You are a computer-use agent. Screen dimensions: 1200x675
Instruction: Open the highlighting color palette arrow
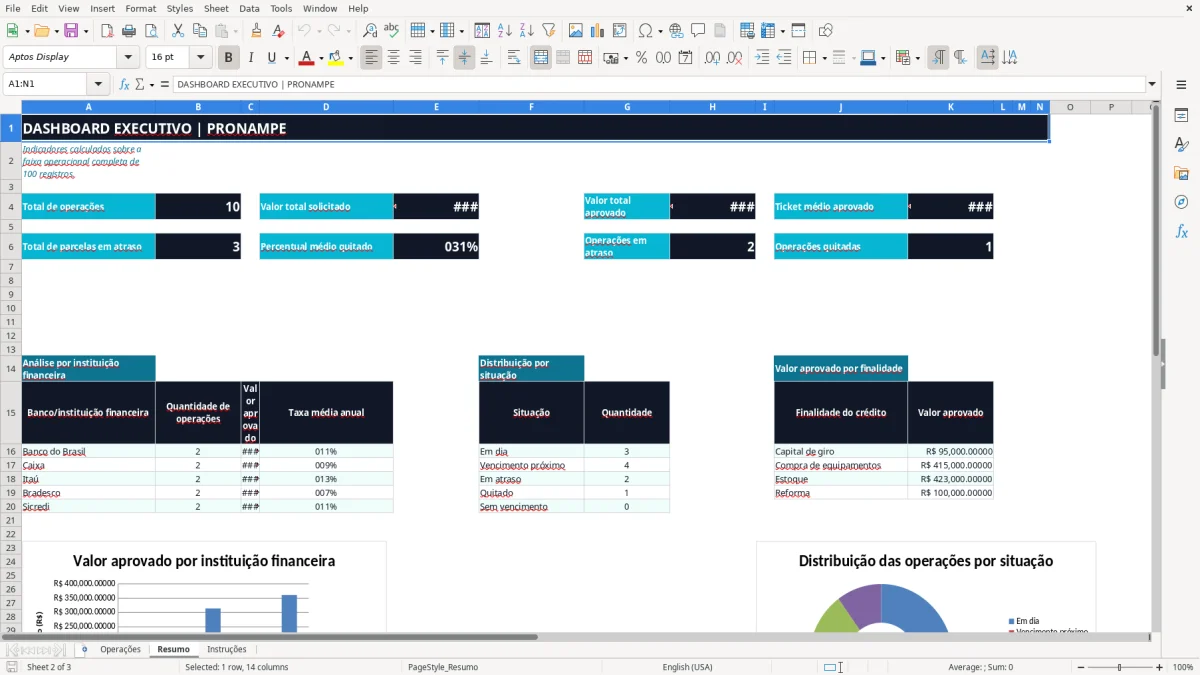[350, 58]
